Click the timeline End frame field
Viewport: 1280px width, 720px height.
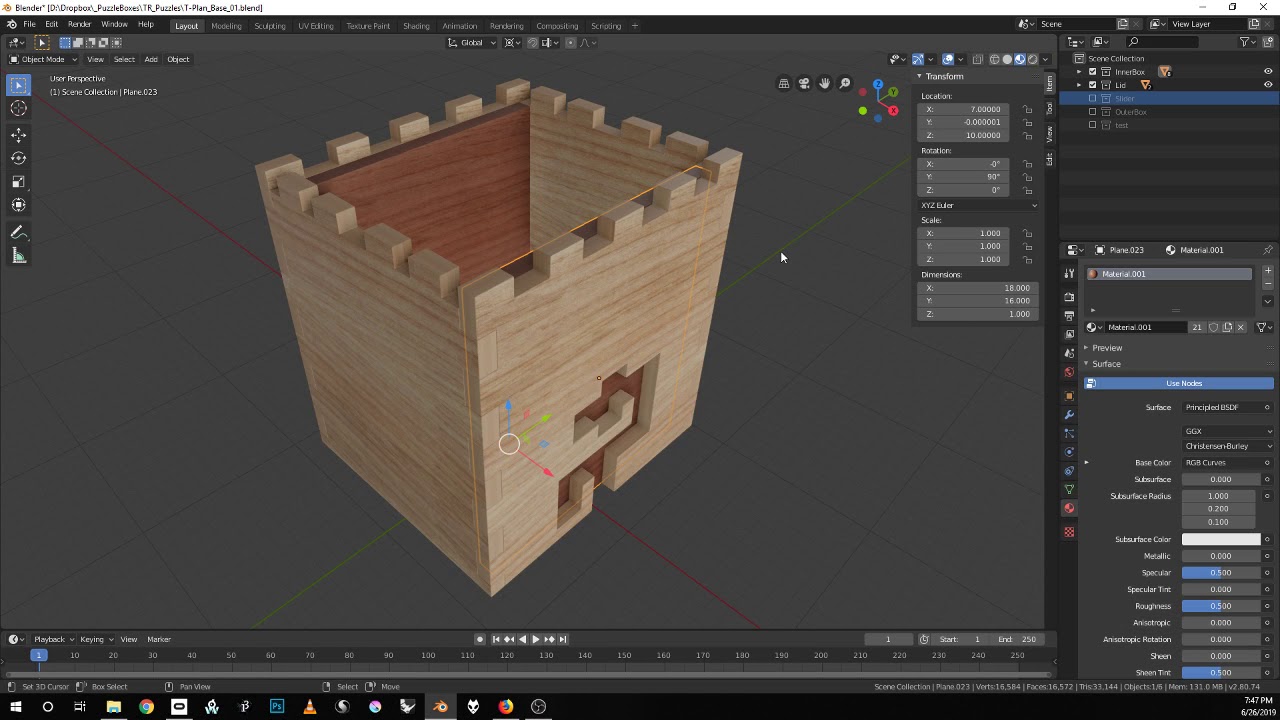click(x=1018, y=639)
